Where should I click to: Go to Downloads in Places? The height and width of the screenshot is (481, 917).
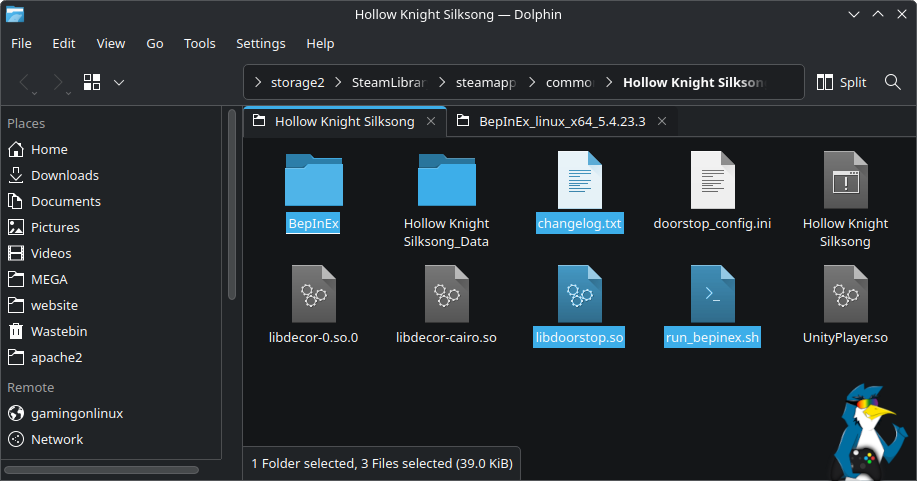tap(64, 175)
